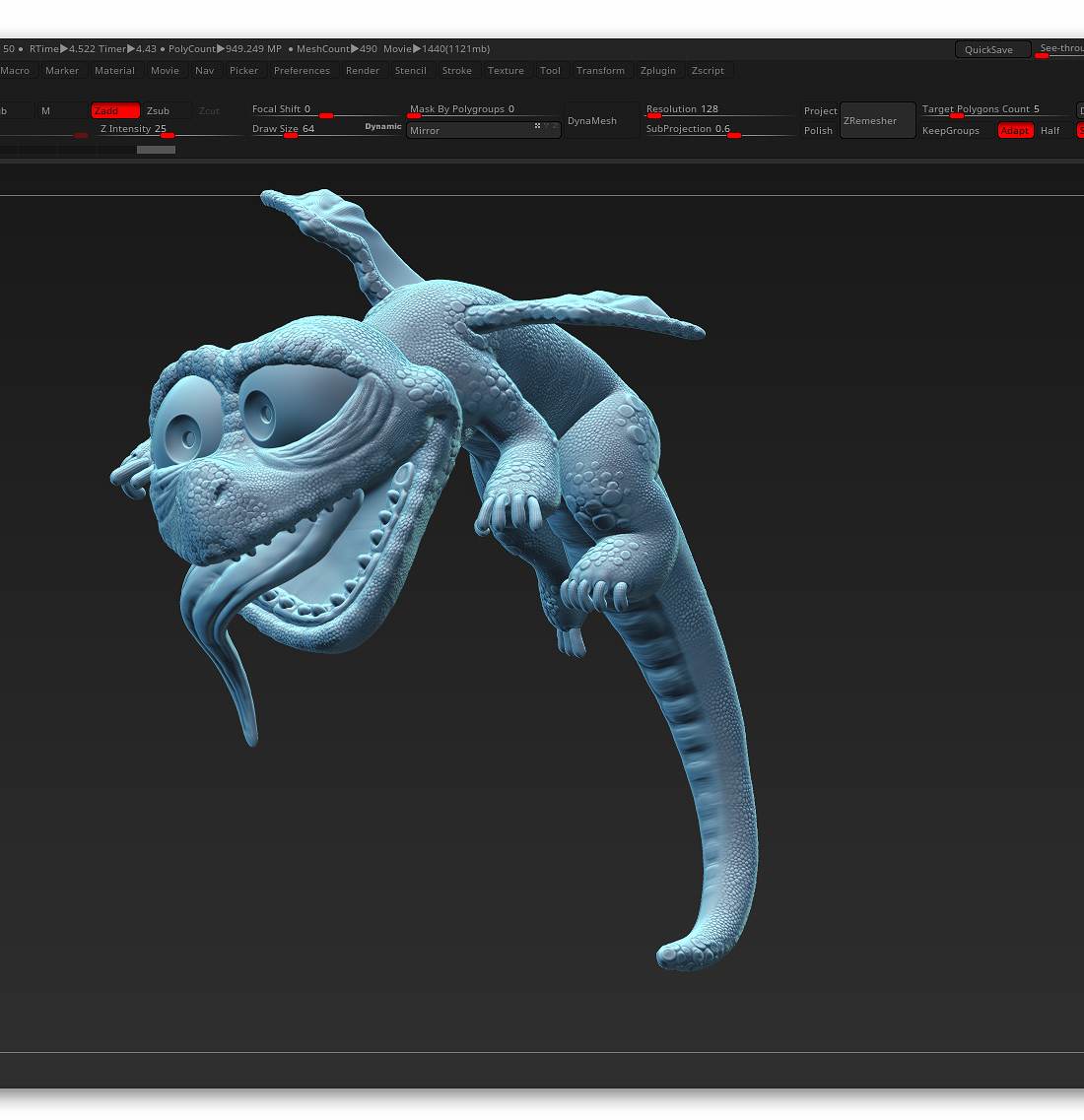Enable the Half option

pyautogui.click(x=1052, y=131)
